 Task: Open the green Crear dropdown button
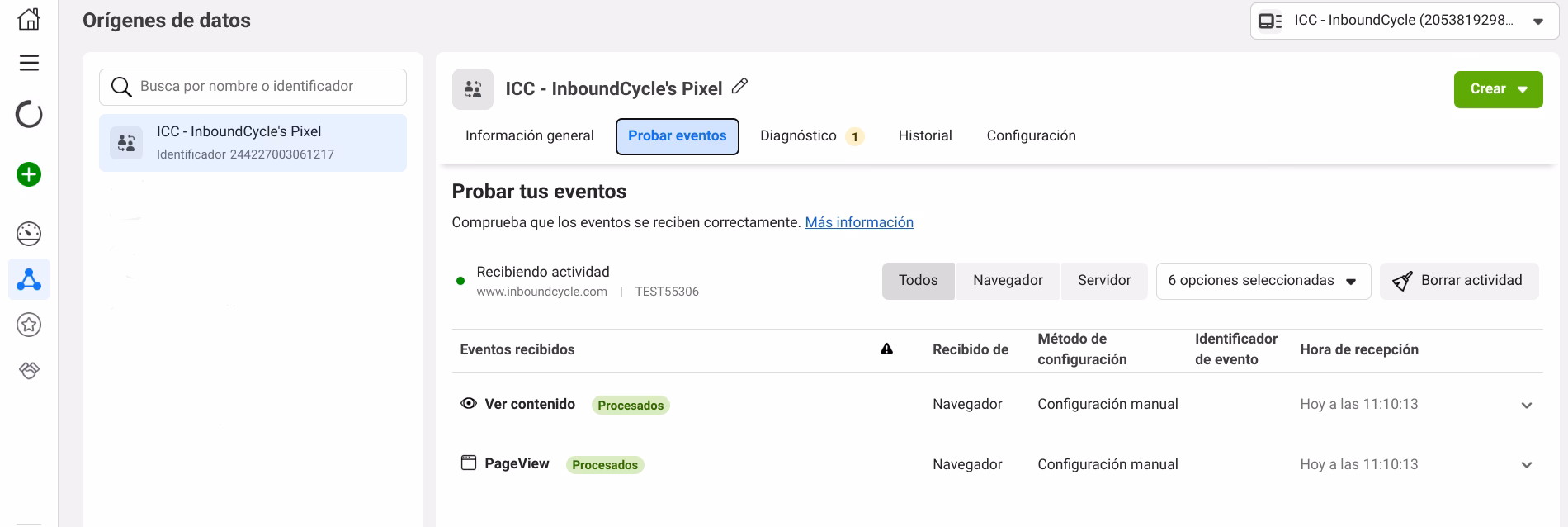click(x=1499, y=89)
